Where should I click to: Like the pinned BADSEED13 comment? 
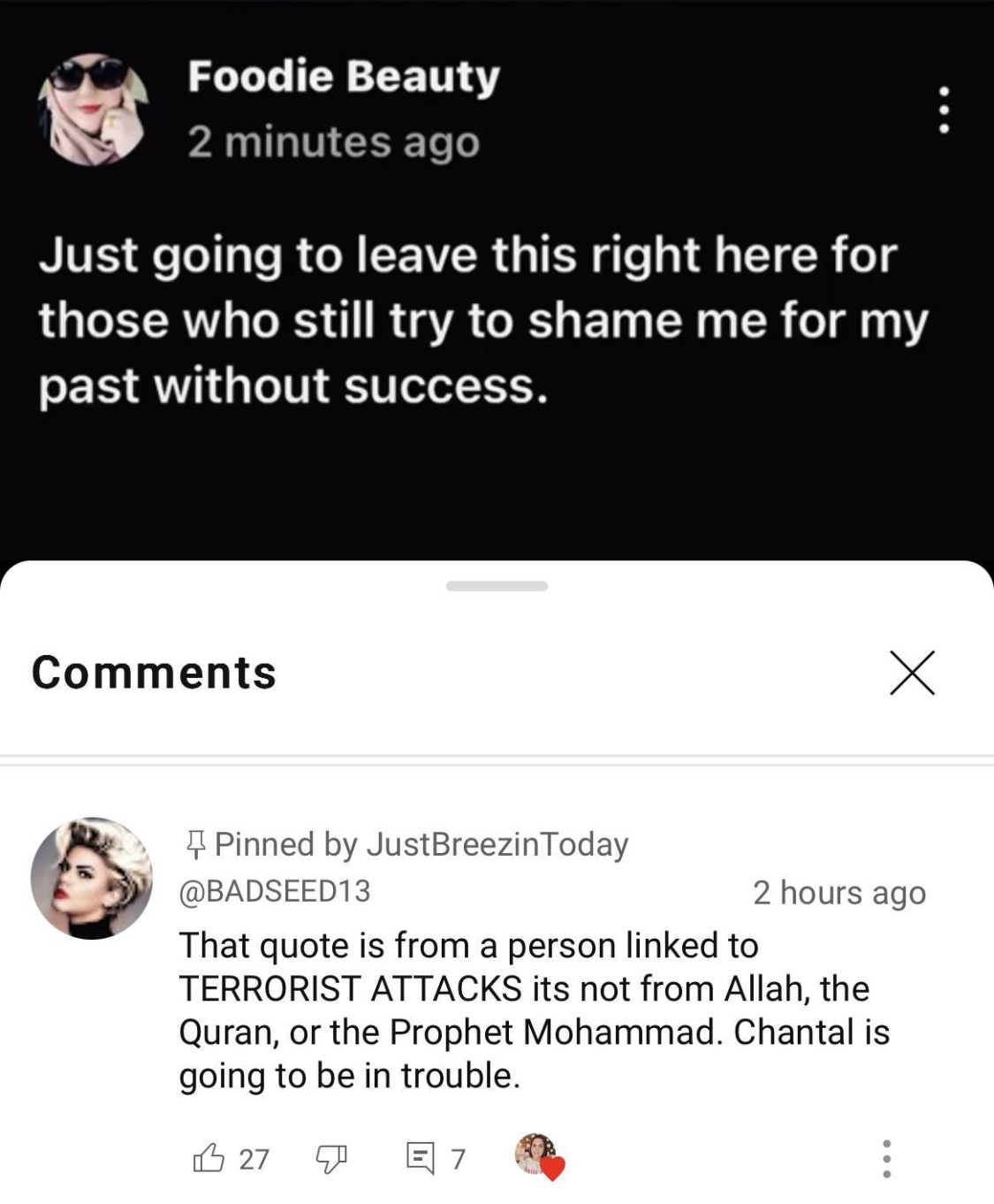pyautogui.click(x=209, y=1157)
